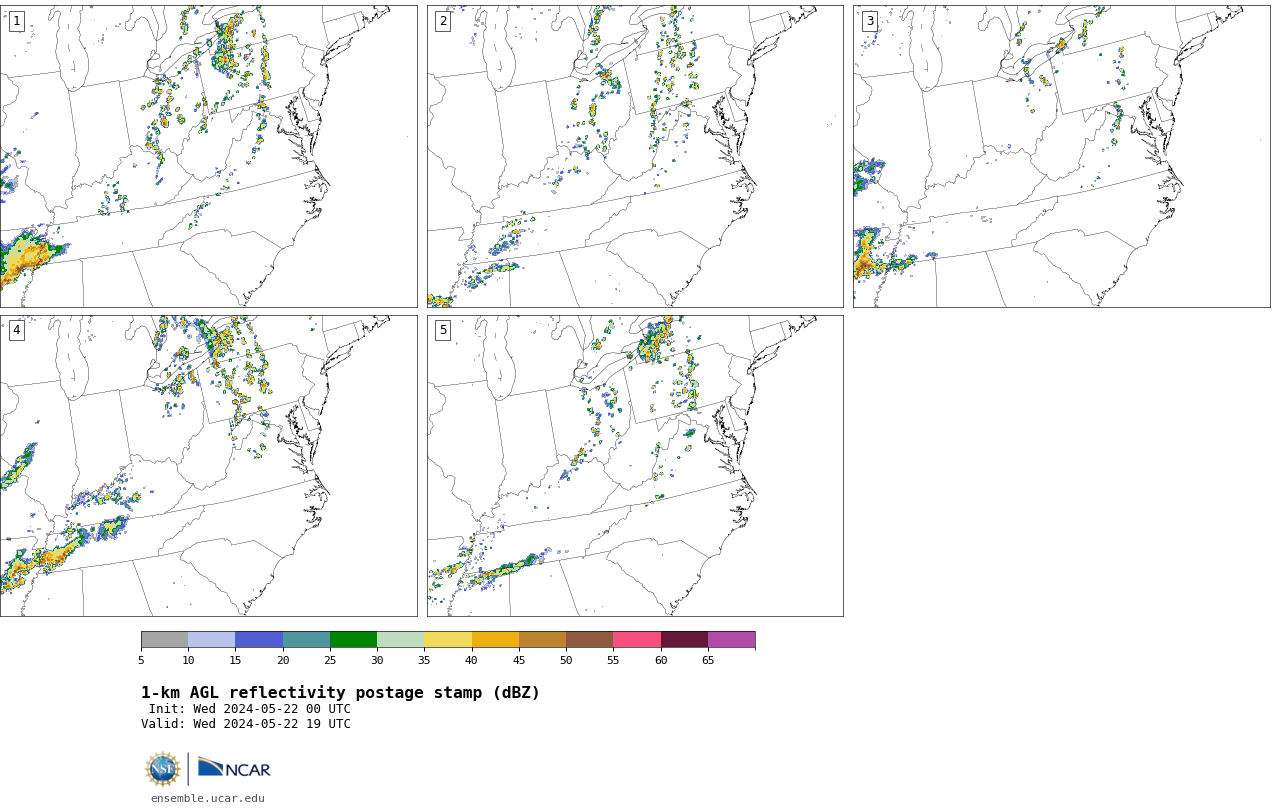Screen dimensions: 1280x809
Task: Open ensemble member 5 reflectivity map
Action: point(635,466)
